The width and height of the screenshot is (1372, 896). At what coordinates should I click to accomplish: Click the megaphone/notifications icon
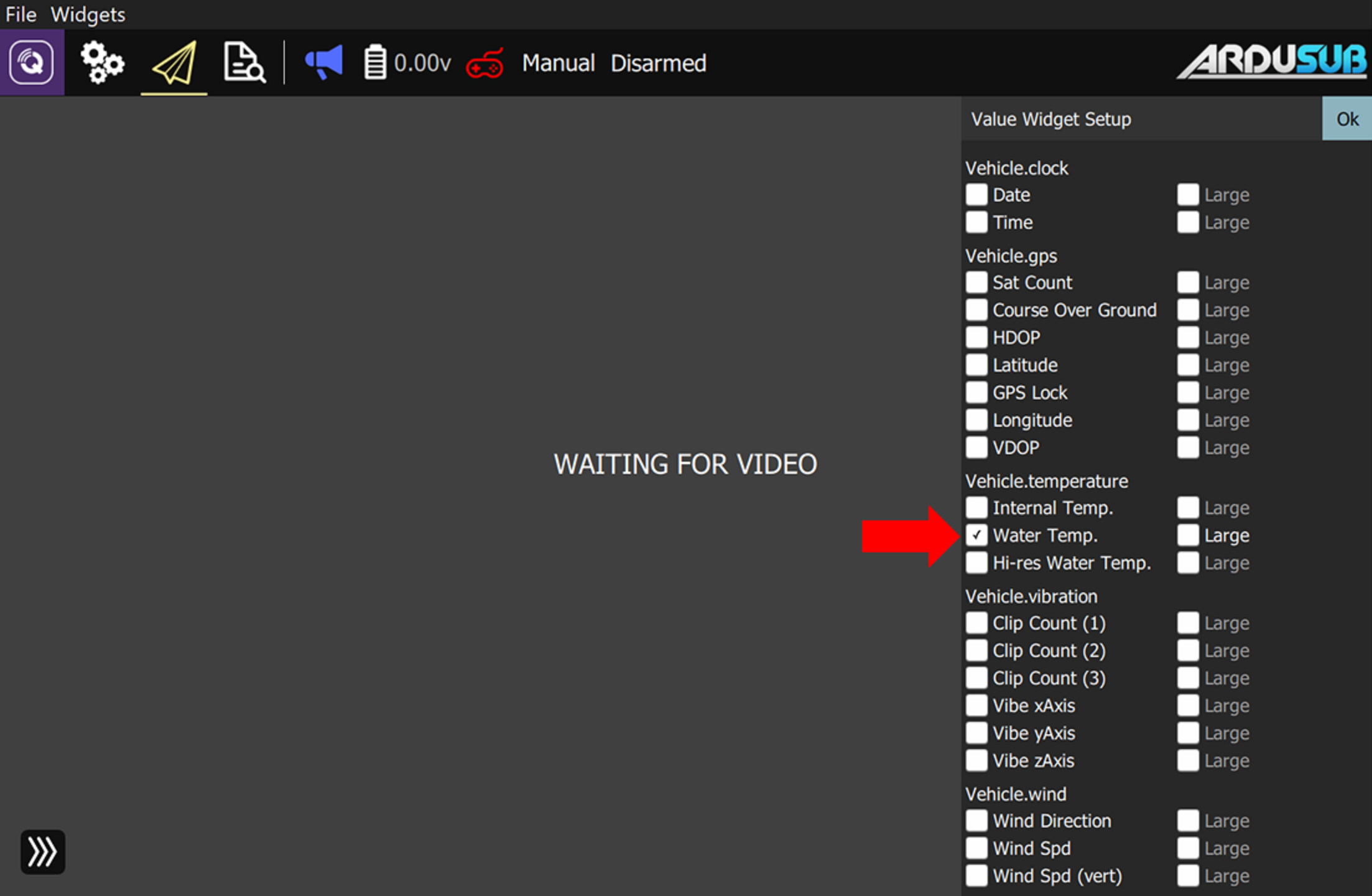click(321, 63)
